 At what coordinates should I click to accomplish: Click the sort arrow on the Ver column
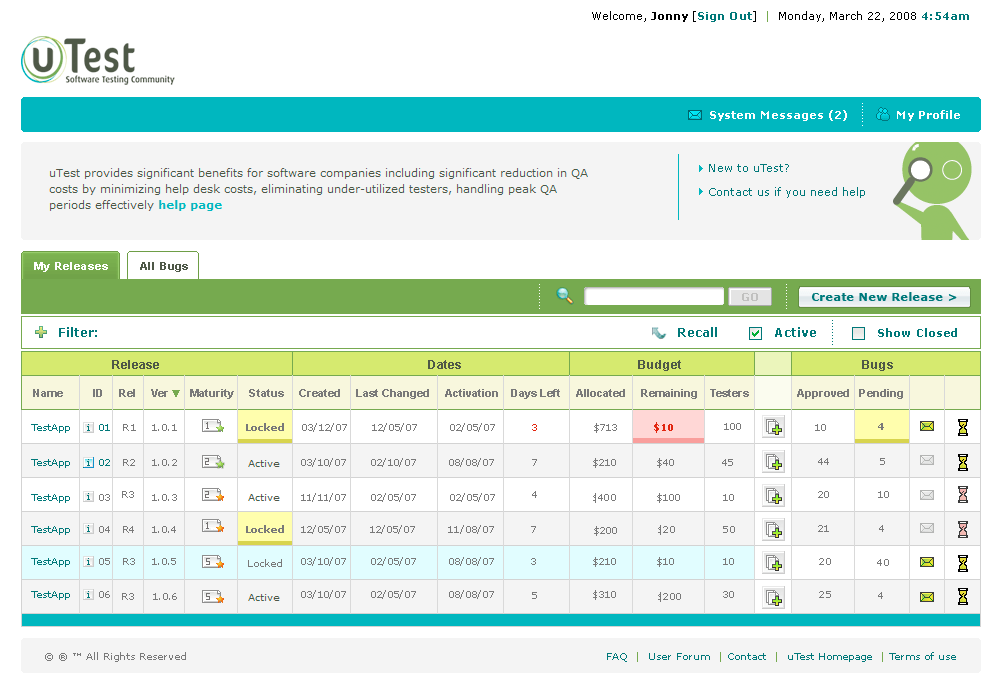174,393
